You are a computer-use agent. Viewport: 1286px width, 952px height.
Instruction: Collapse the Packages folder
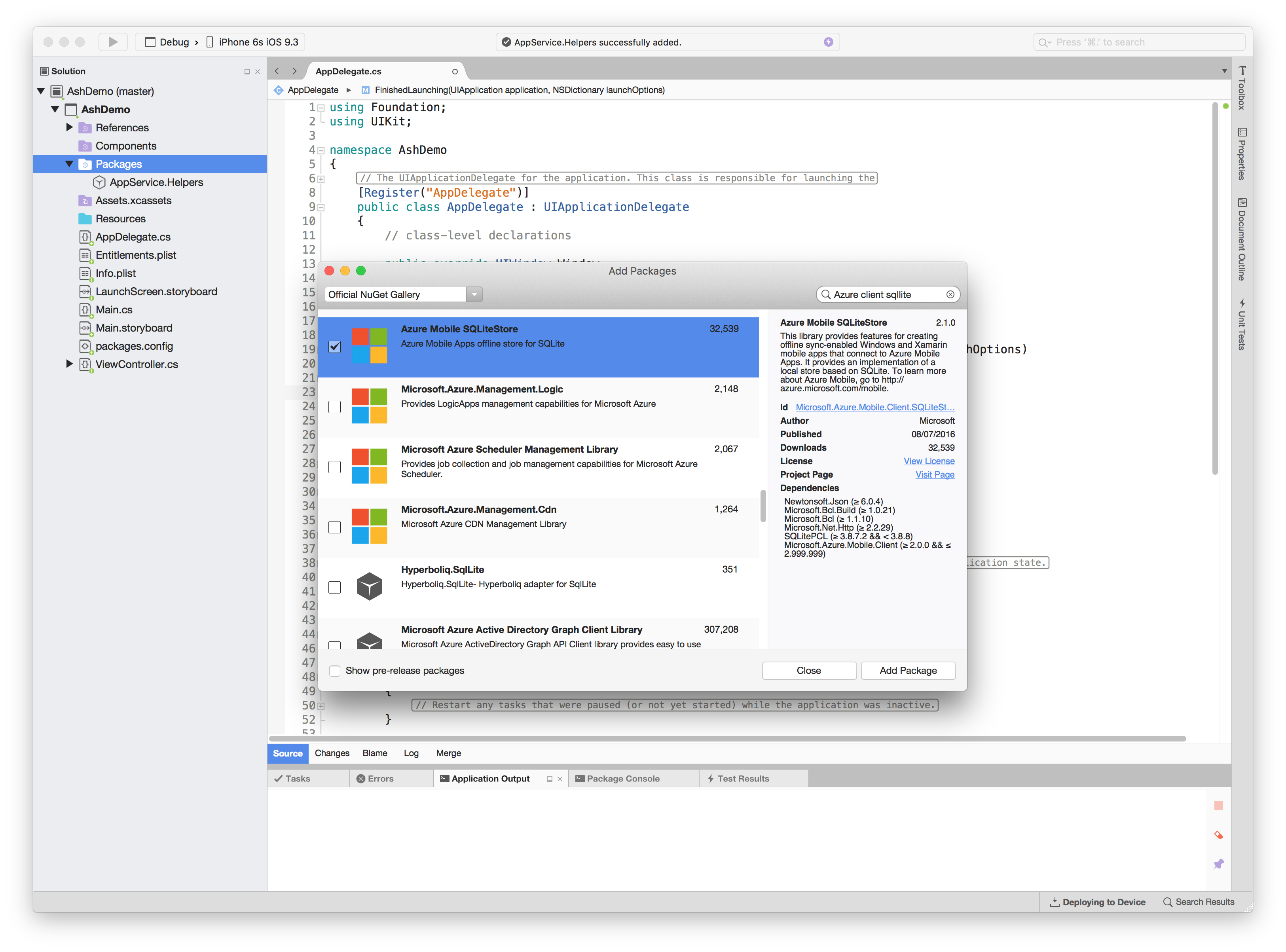tap(70, 164)
